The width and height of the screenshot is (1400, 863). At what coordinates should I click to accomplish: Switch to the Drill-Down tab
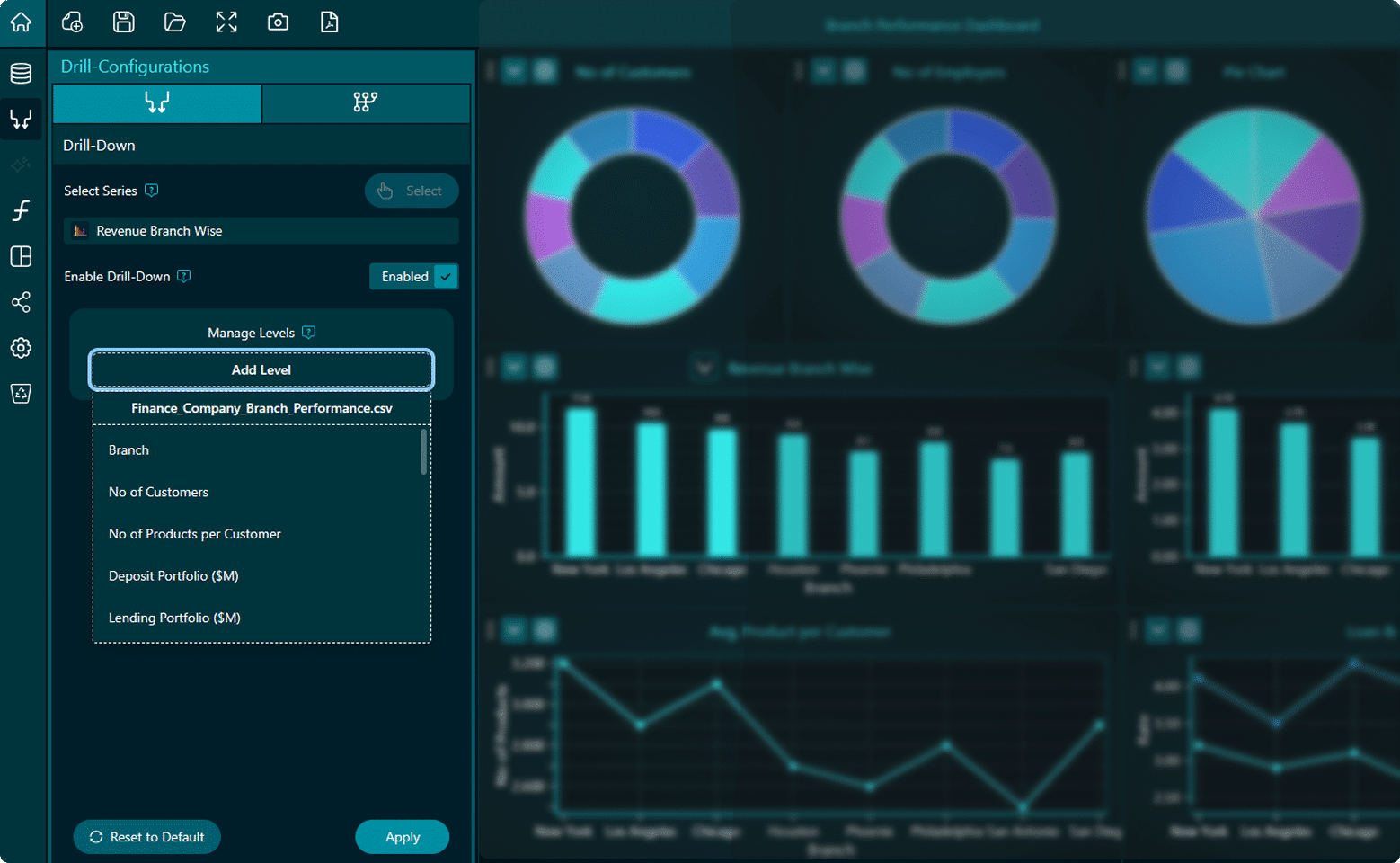pyautogui.click(x=157, y=103)
